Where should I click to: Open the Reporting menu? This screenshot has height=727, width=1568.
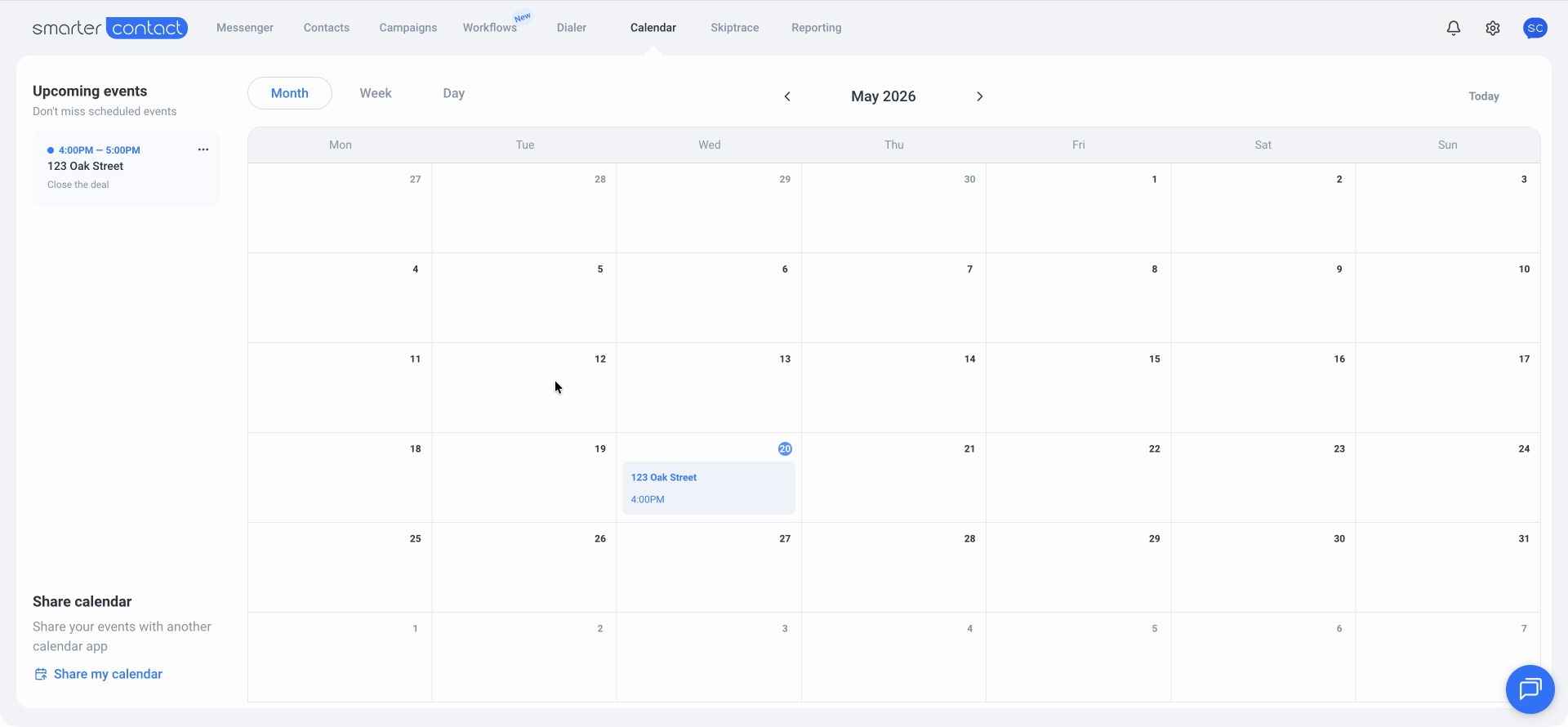[x=817, y=28]
